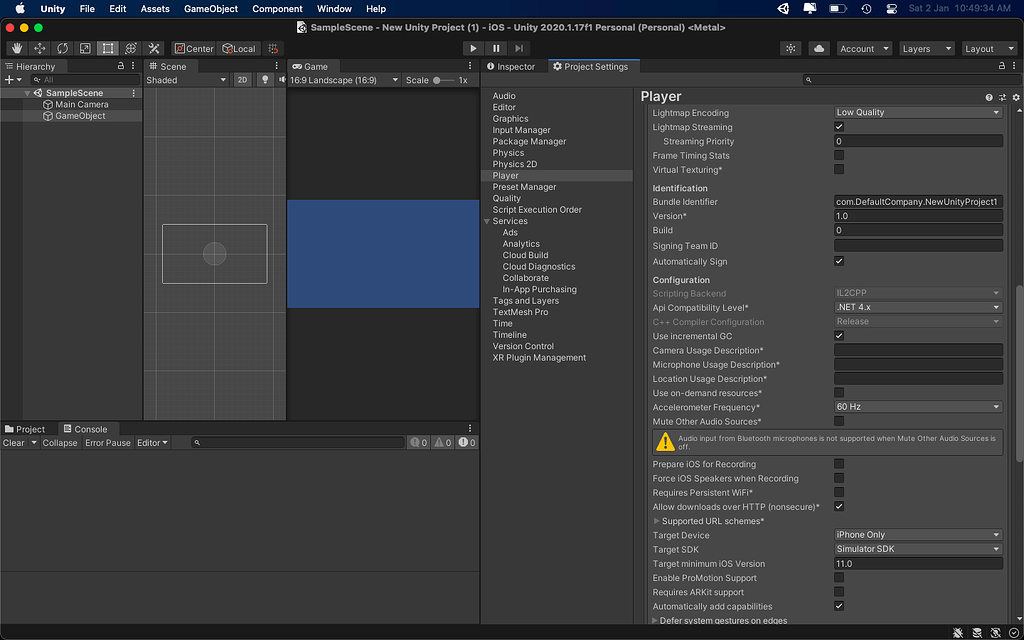Enable Frame Timing Stats checkbox

[x=839, y=155]
